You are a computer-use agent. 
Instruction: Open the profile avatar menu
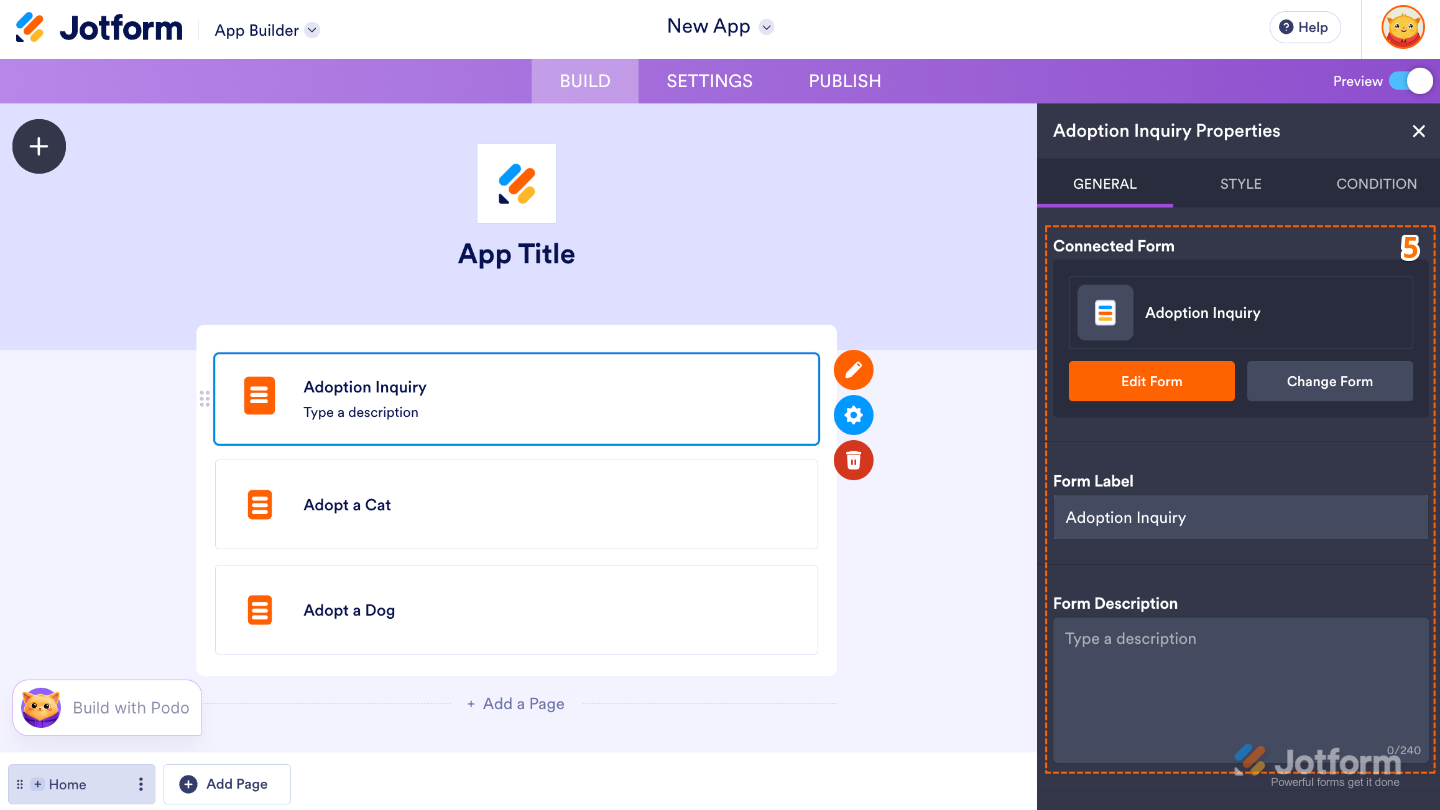[1403, 27]
